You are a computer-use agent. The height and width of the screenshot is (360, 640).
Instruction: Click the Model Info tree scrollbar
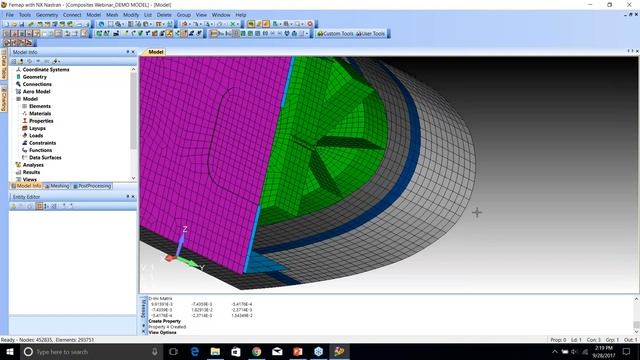(133, 111)
